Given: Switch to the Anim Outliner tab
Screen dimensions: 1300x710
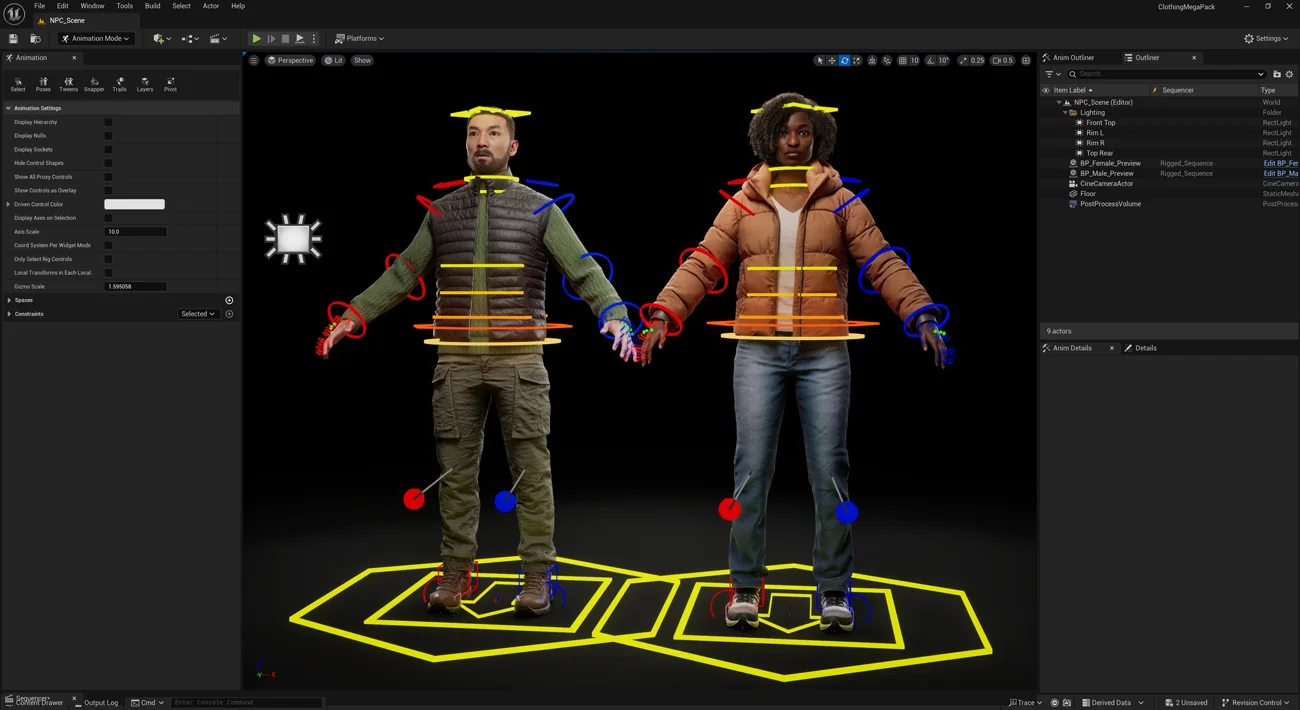Looking at the screenshot, I should (1073, 58).
